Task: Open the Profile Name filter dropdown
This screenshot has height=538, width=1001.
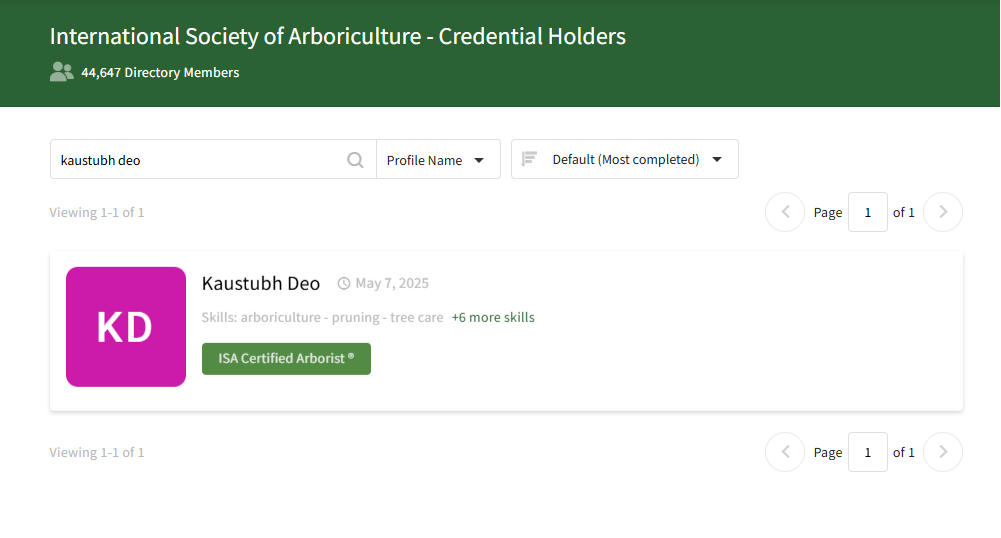Action: point(437,160)
